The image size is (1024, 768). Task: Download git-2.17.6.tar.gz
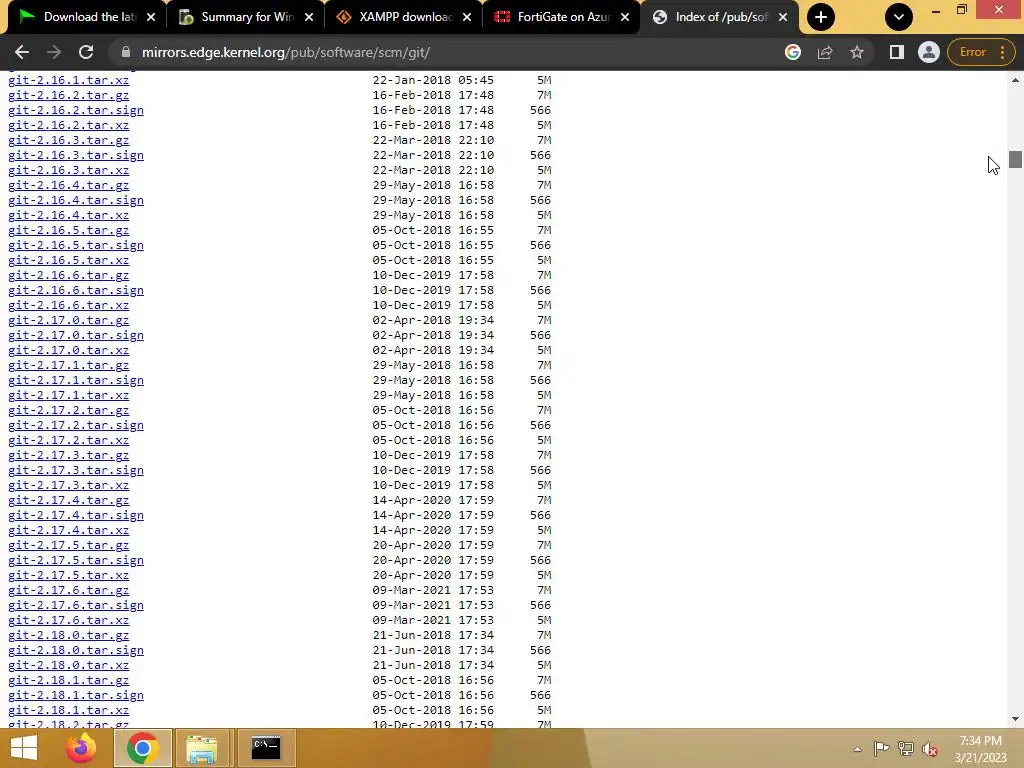[69, 590]
